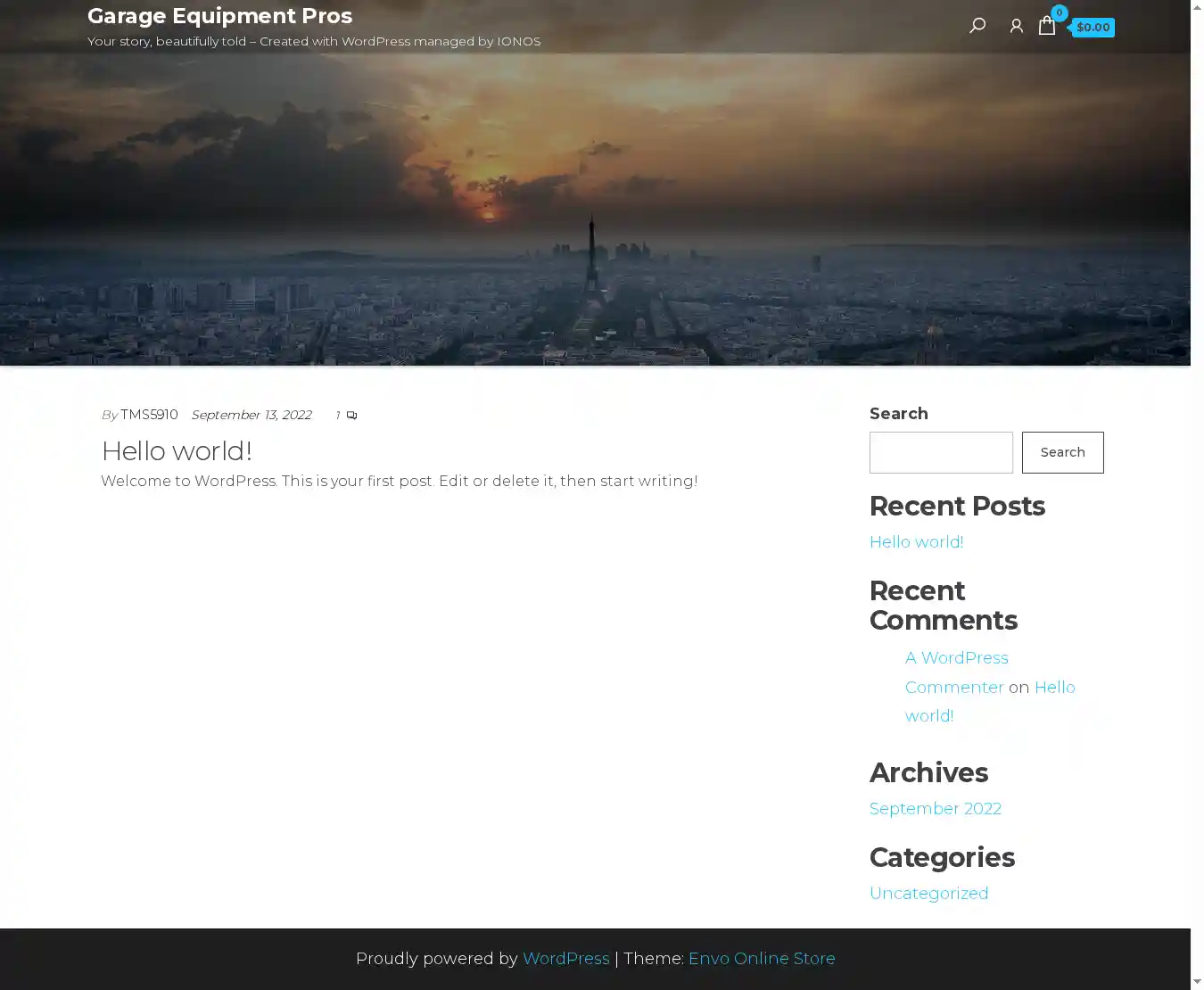The width and height of the screenshot is (1204, 990).
Task: Click author name TMS5910
Action: click(x=149, y=416)
